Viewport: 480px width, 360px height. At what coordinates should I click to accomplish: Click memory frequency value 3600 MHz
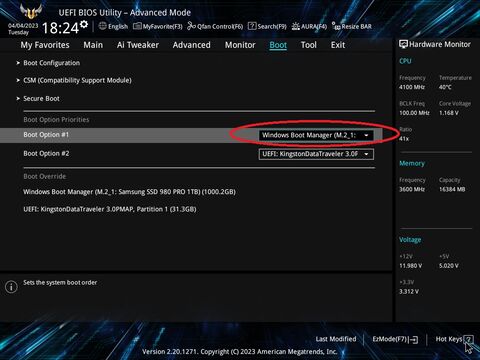click(x=412, y=189)
